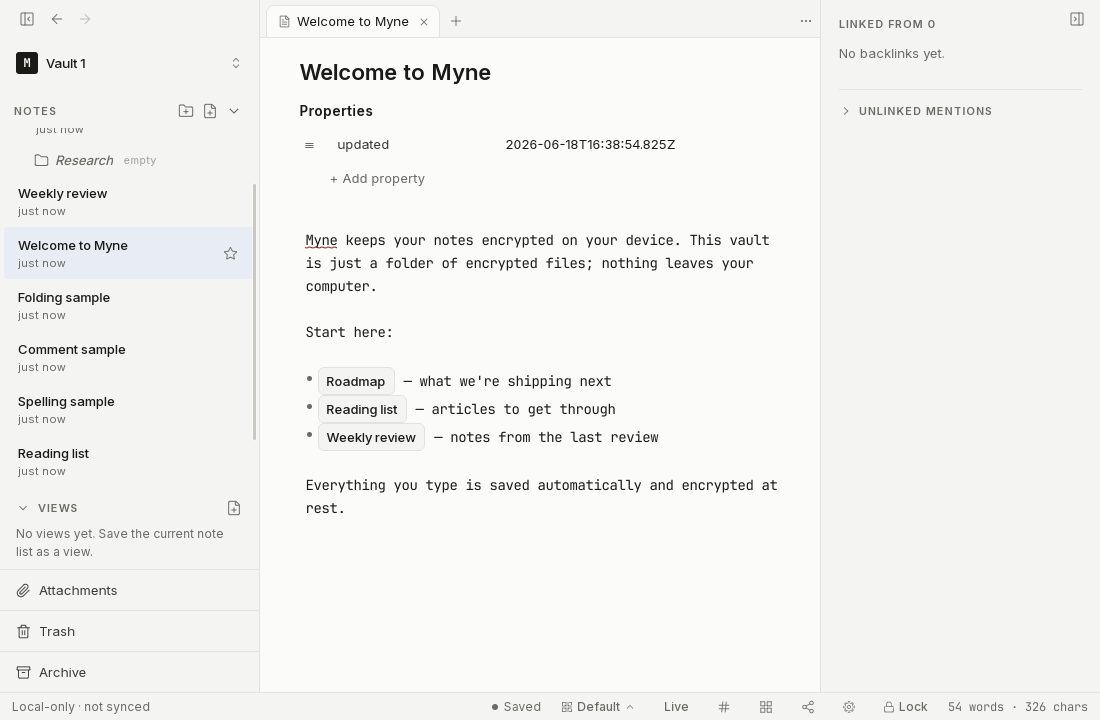Click Add property
1100x720 pixels.
[x=377, y=179]
